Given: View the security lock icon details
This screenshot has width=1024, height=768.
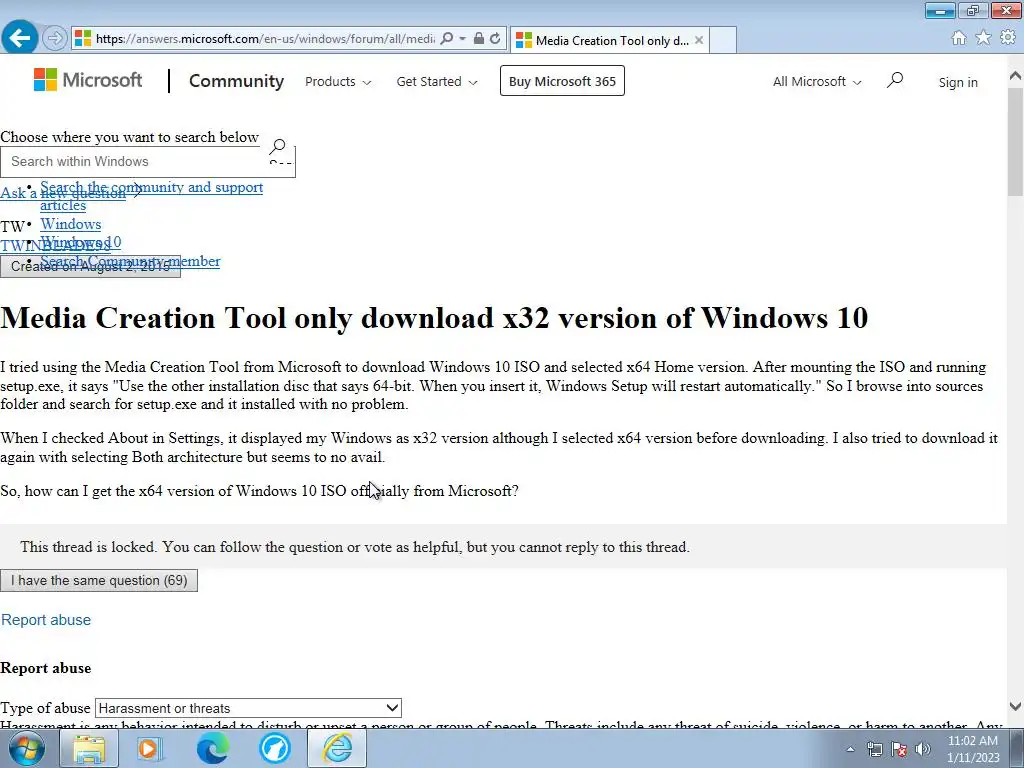Looking at the screenshot, I should [x=479, y=39].
